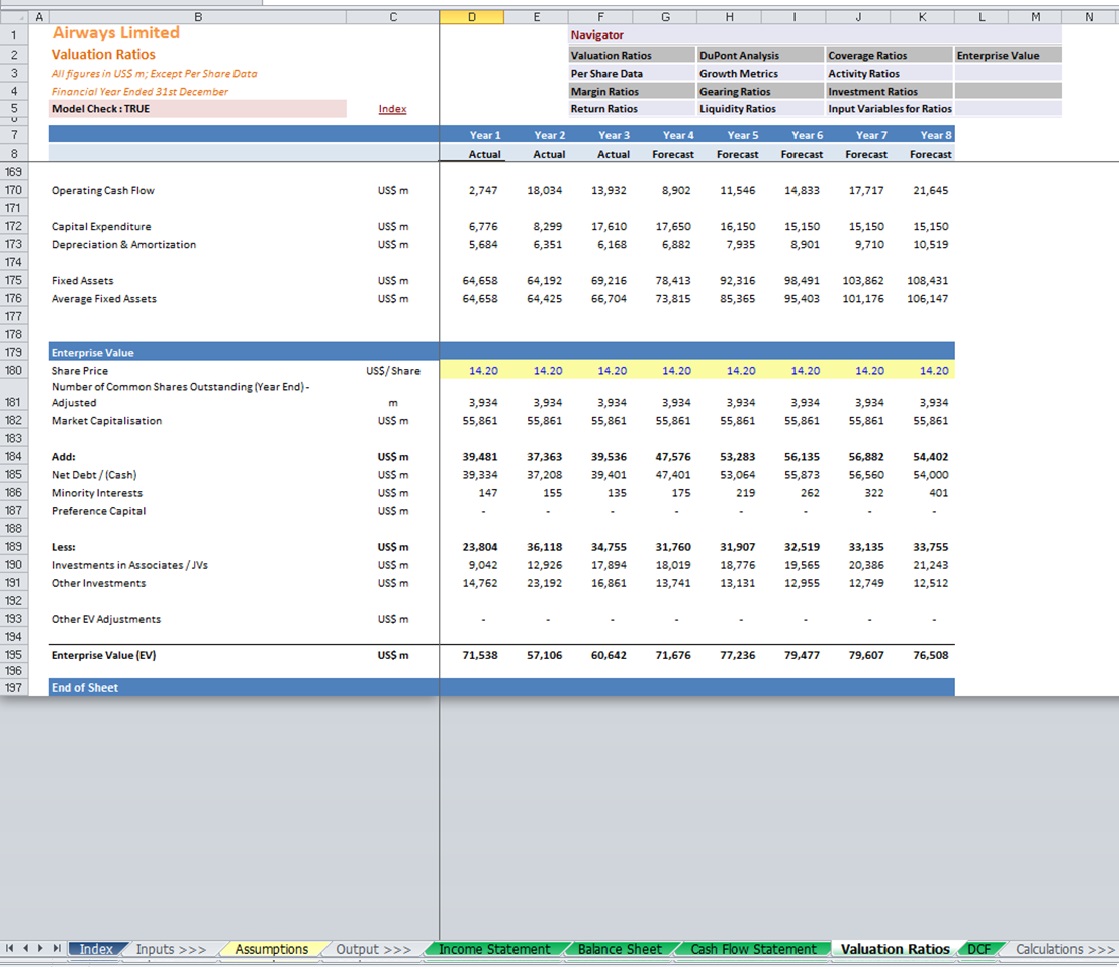Image resolution: width=1119 pixels, height=969 pixels.
Task: Follow the Index hyperlink
Action: coord(392,108)
